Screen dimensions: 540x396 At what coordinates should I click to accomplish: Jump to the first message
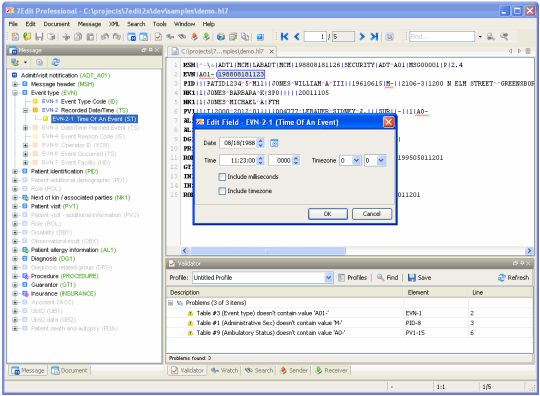coord(284,37)
